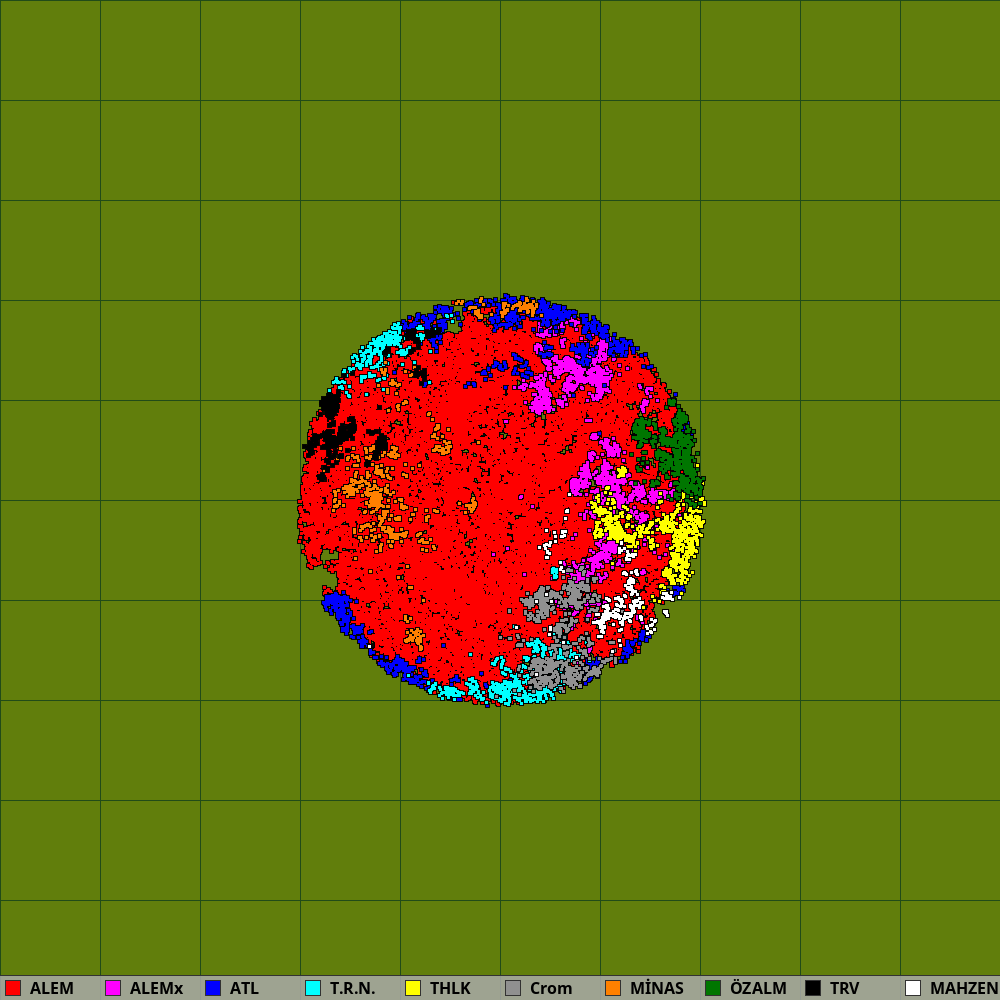Click the cyan T.R.N. legend swatch
Image resolution: width=1000 pixels, height=1000 pixels.
pyautogui.click(x=313, y=988)
